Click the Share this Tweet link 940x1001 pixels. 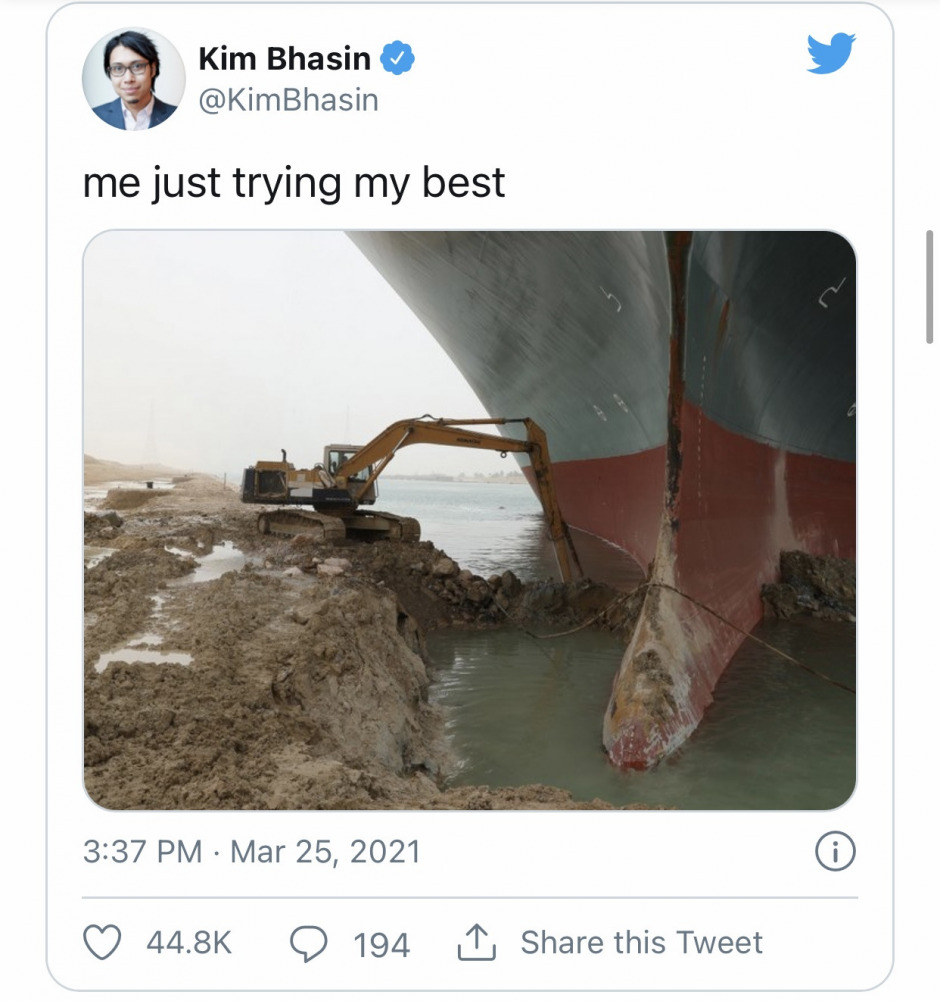pyautogui.click(x=642, y=943)
